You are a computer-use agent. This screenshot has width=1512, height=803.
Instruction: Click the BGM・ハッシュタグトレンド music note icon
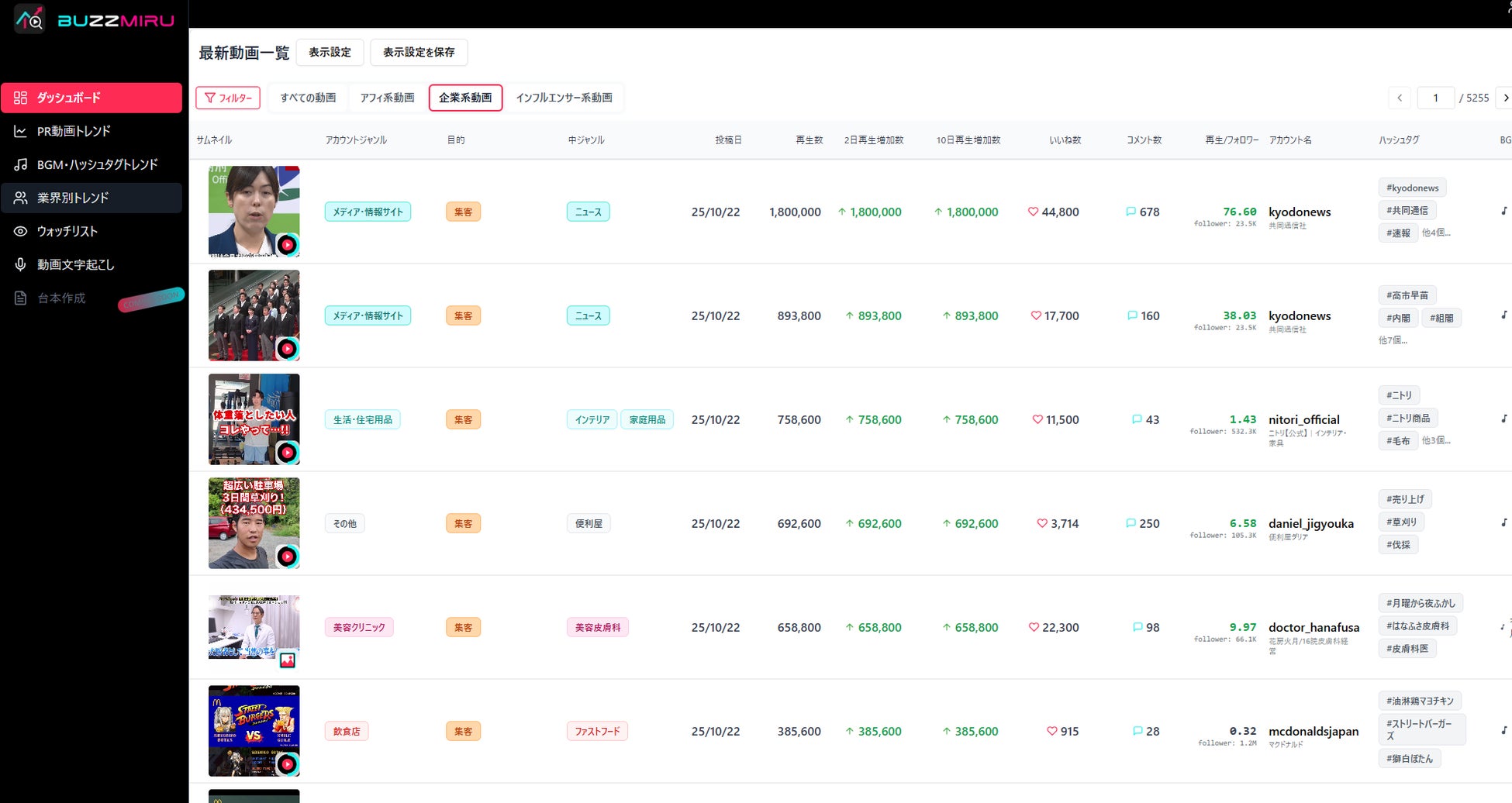(x=21, y=164)
